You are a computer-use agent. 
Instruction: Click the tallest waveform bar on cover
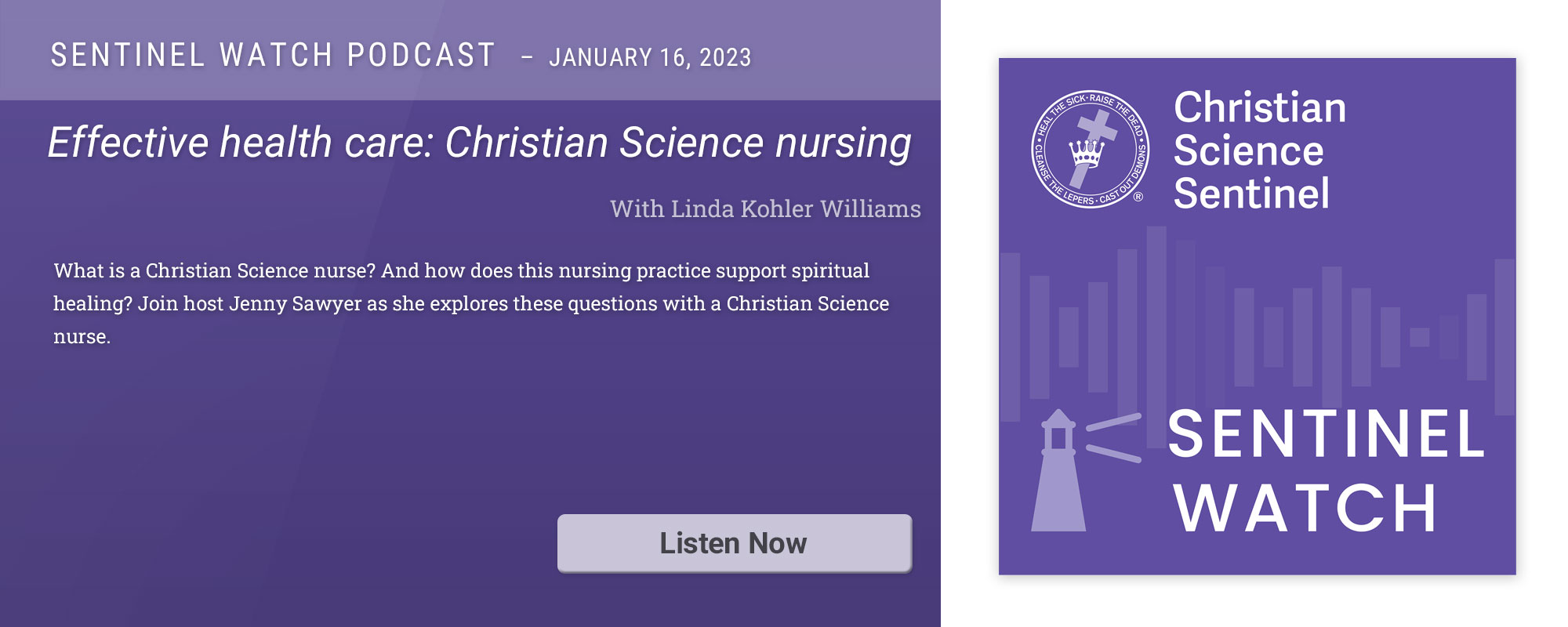1156,336
